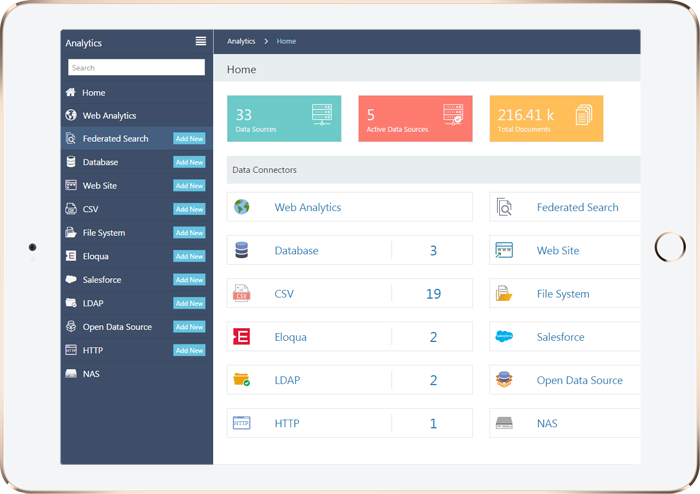The height and width of the screenshot is (494, 700).
Task: Toggle the hamburger menu in the sidebar
Action: 201,41
